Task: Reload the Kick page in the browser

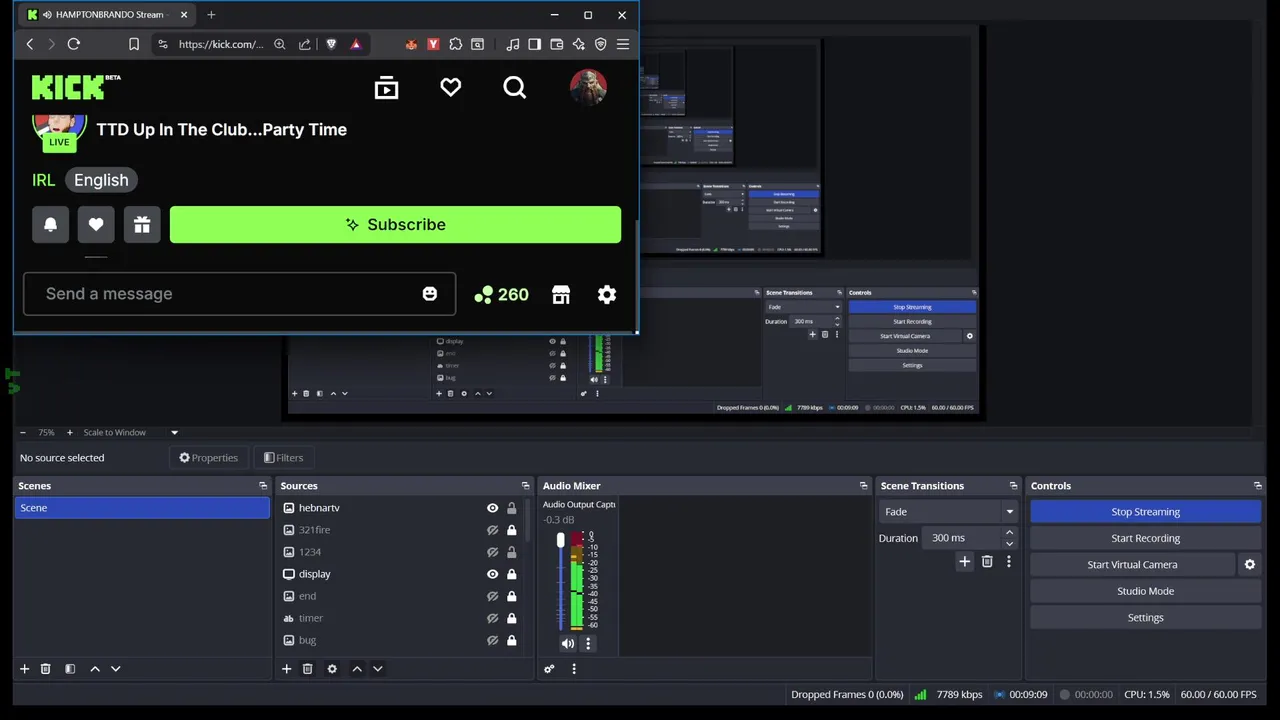Action: 73,44
